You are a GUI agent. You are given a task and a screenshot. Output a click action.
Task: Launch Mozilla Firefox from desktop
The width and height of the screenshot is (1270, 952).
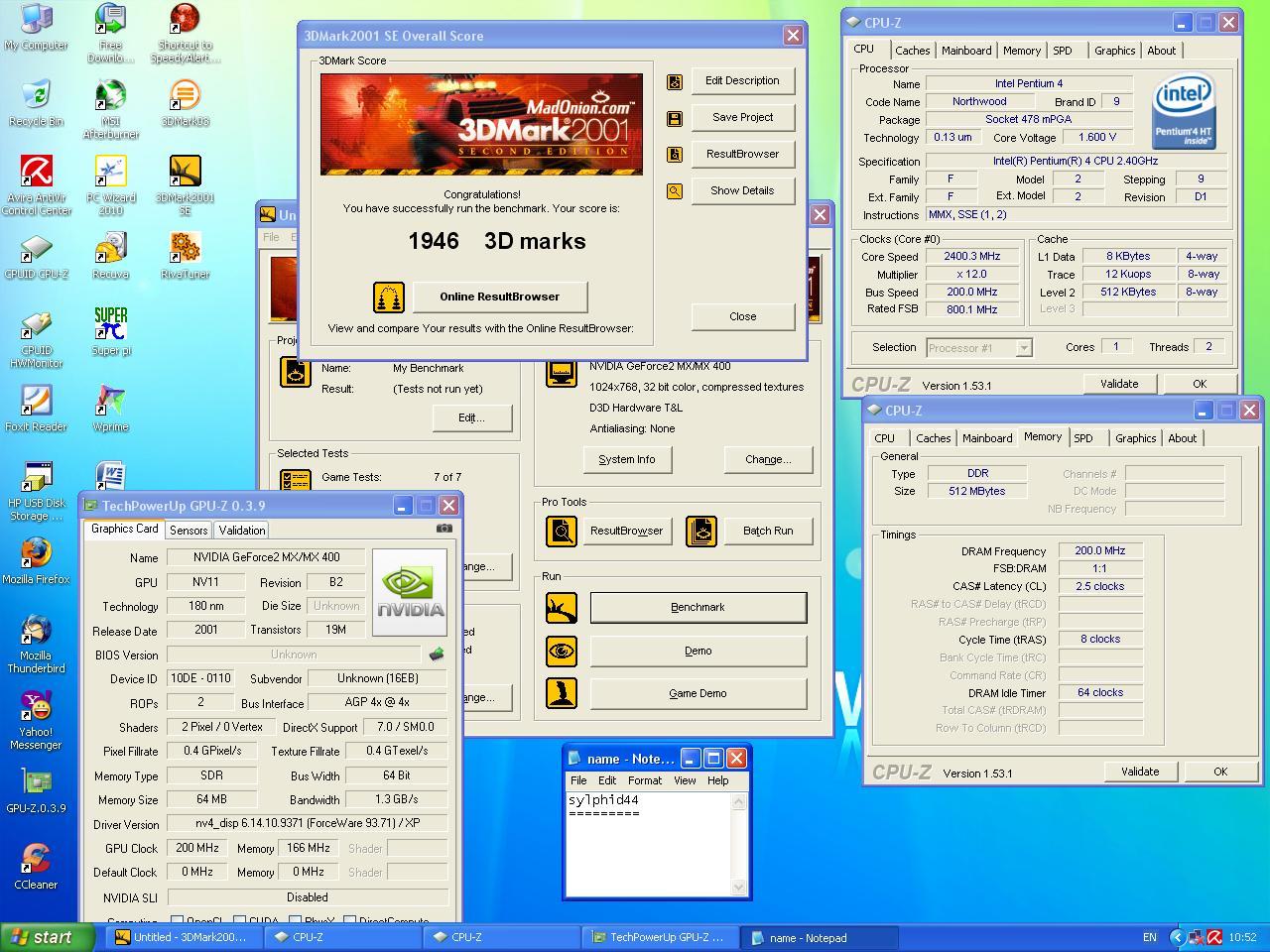[x=37, y=561]
